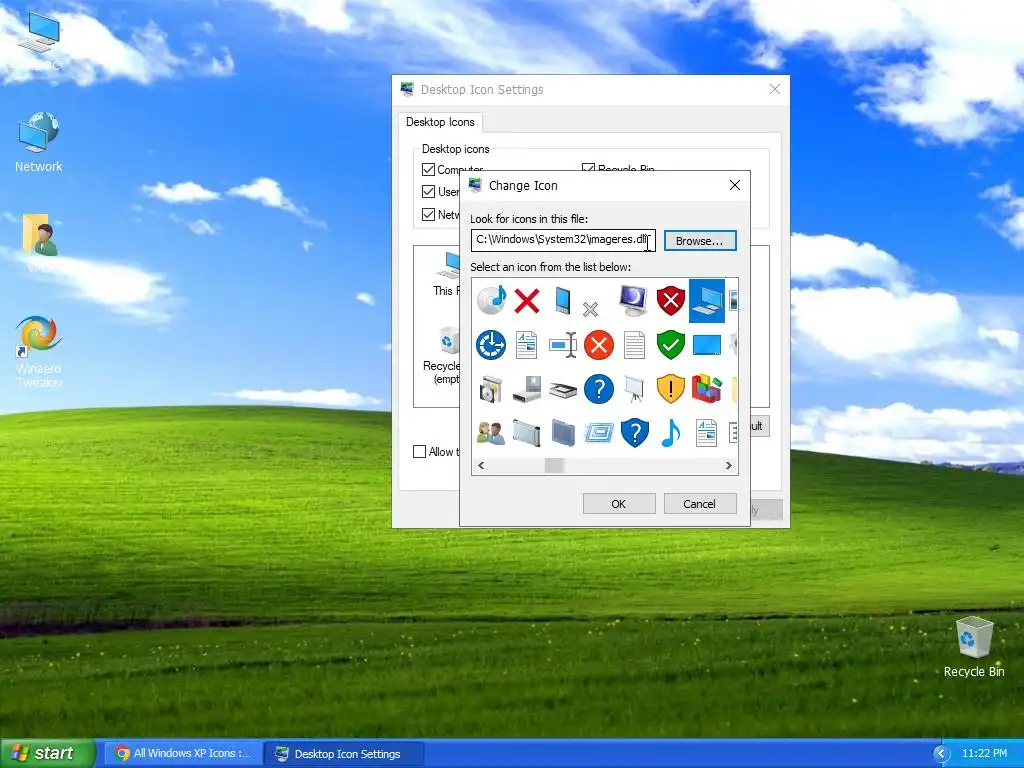Choose the single blue music note icon
The height and width of the screenshot is (768, 1024).
(671, 433)
